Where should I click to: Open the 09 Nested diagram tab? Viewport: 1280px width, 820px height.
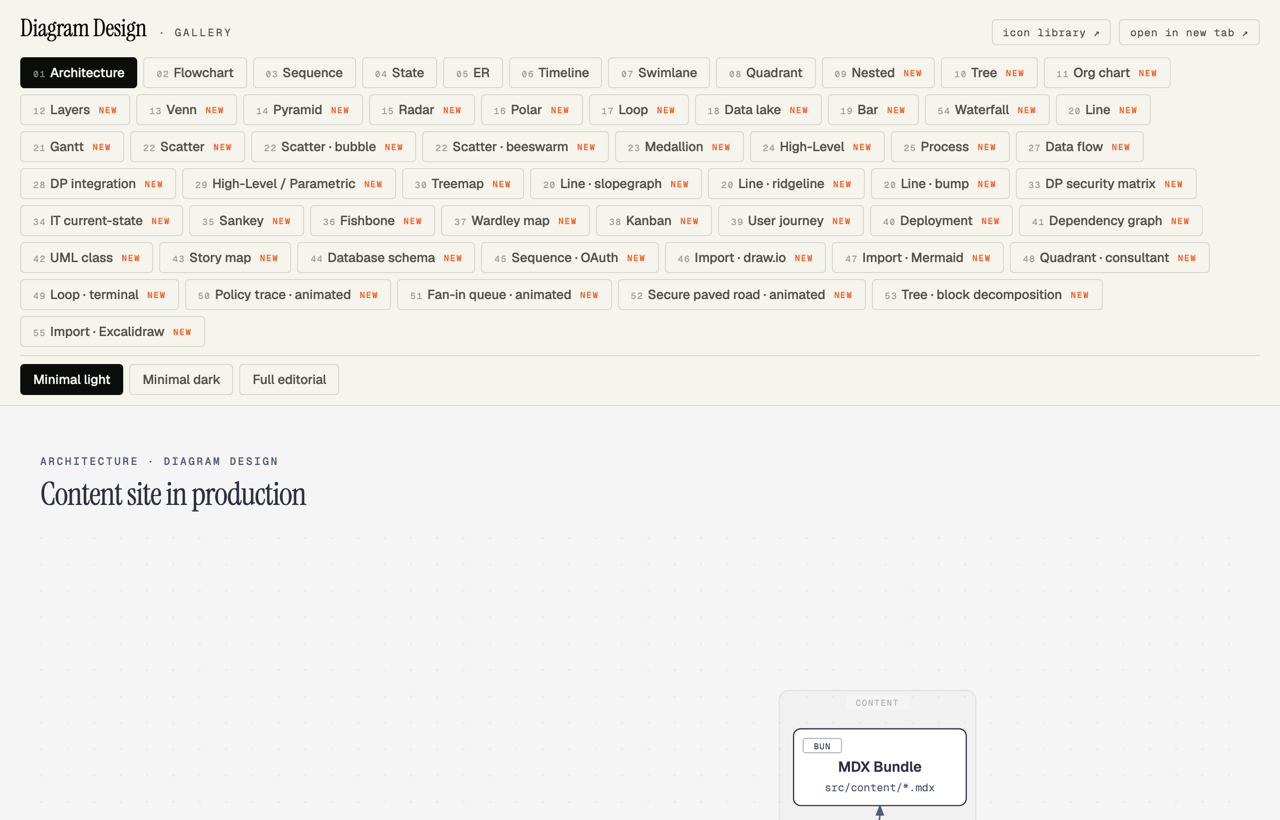[x=878, y=73]
